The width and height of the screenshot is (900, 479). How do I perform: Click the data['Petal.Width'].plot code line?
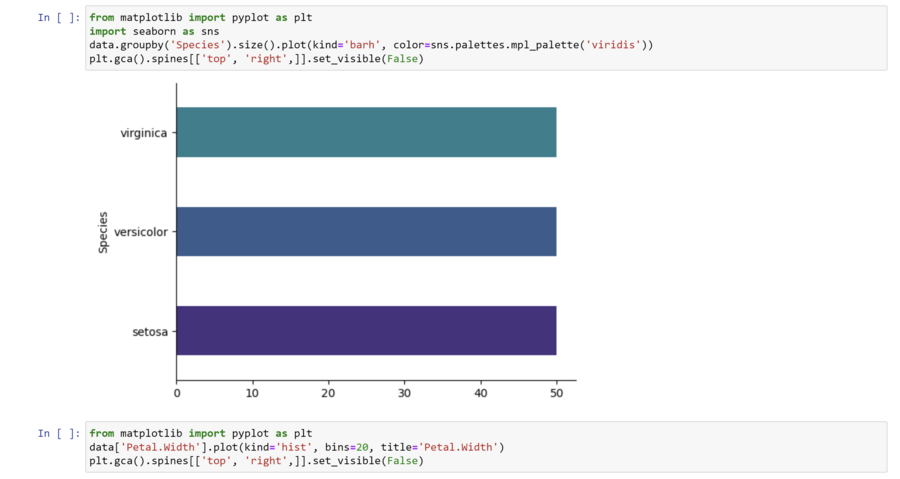click(296, 446)
